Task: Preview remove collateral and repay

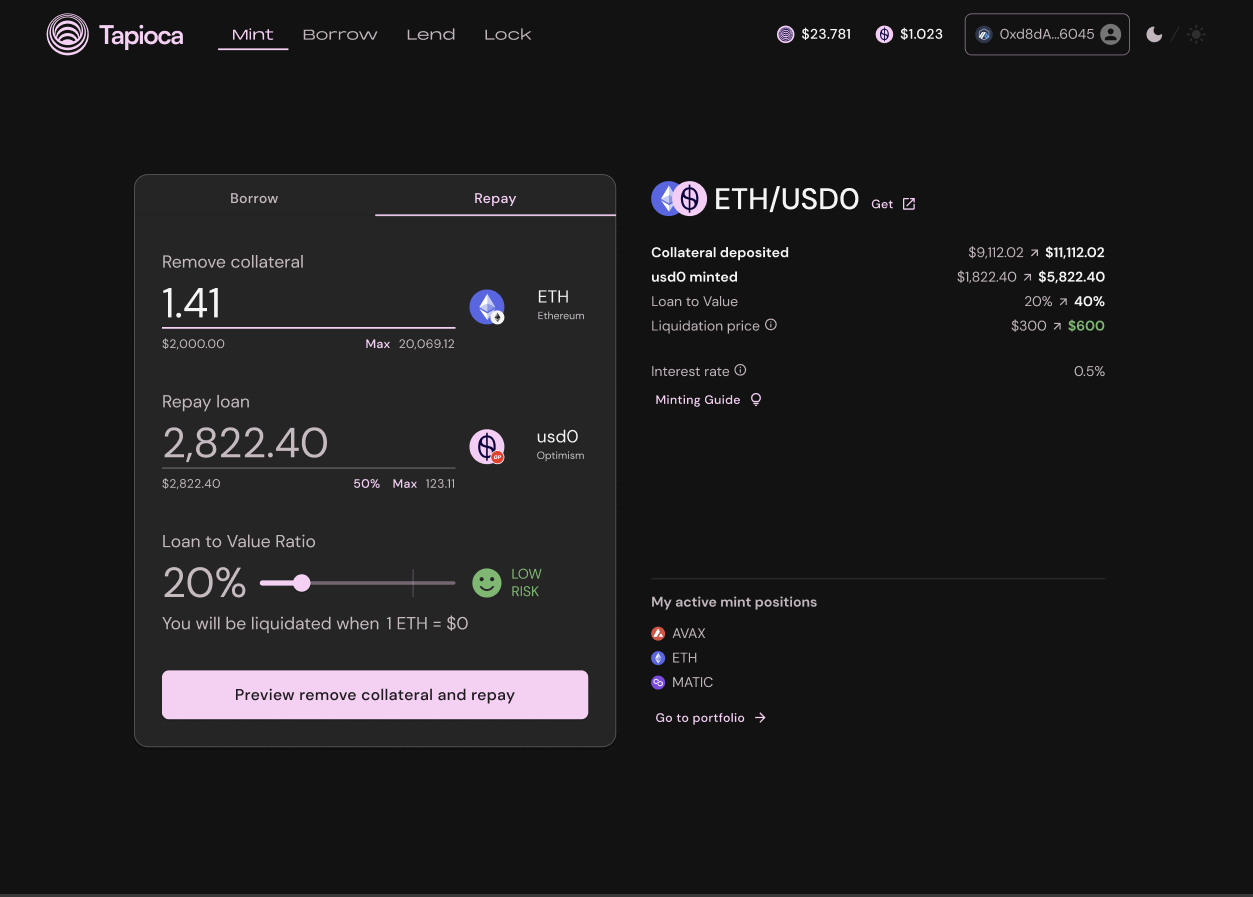Action: click(375, 694)
